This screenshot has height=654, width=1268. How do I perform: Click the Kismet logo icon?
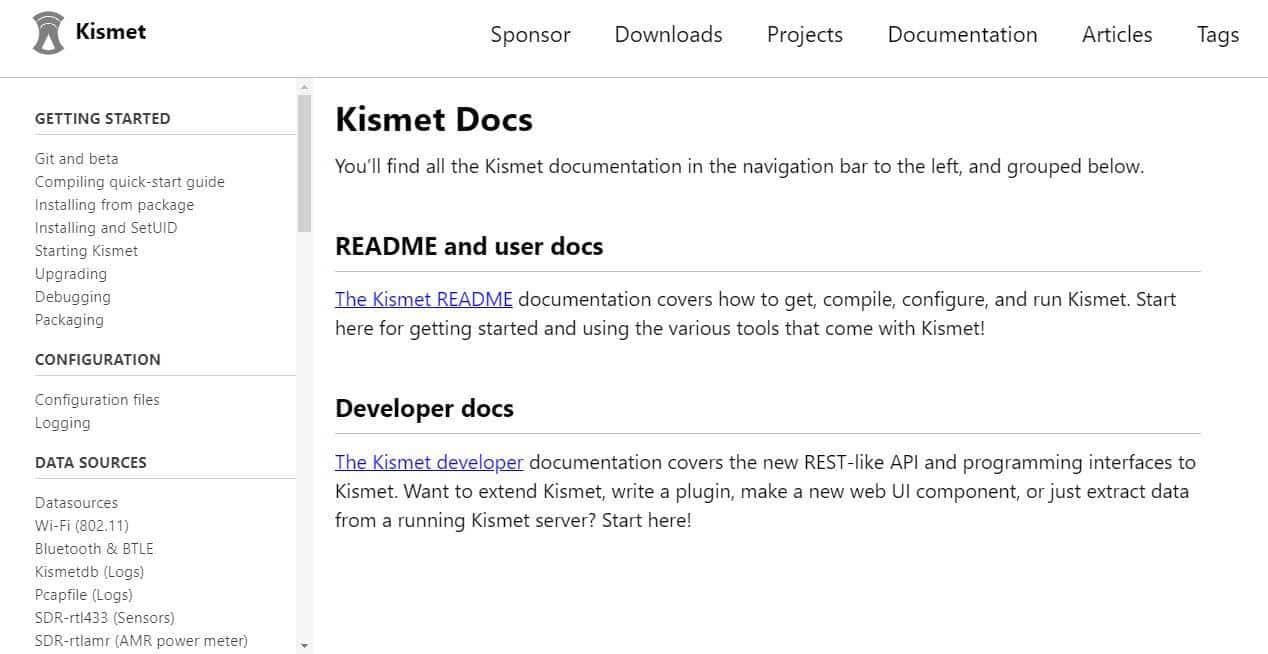click(47, 30)
